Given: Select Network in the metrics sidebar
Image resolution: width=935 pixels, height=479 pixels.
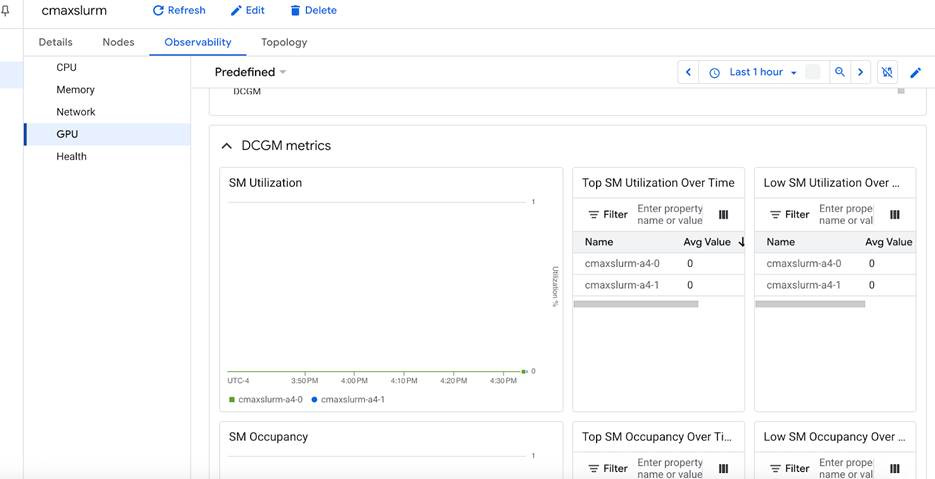Looking at the screenshot, I should pyautogui.click(x=107, y=112).
